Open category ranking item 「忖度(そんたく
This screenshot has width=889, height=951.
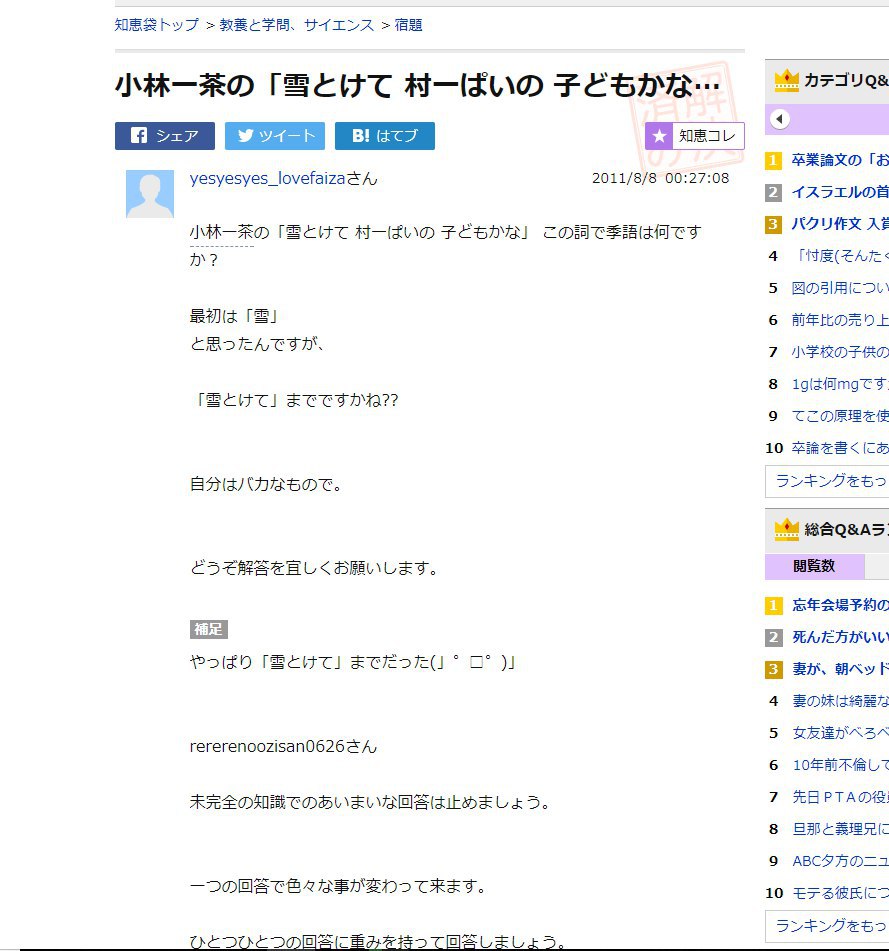point(840,256)
